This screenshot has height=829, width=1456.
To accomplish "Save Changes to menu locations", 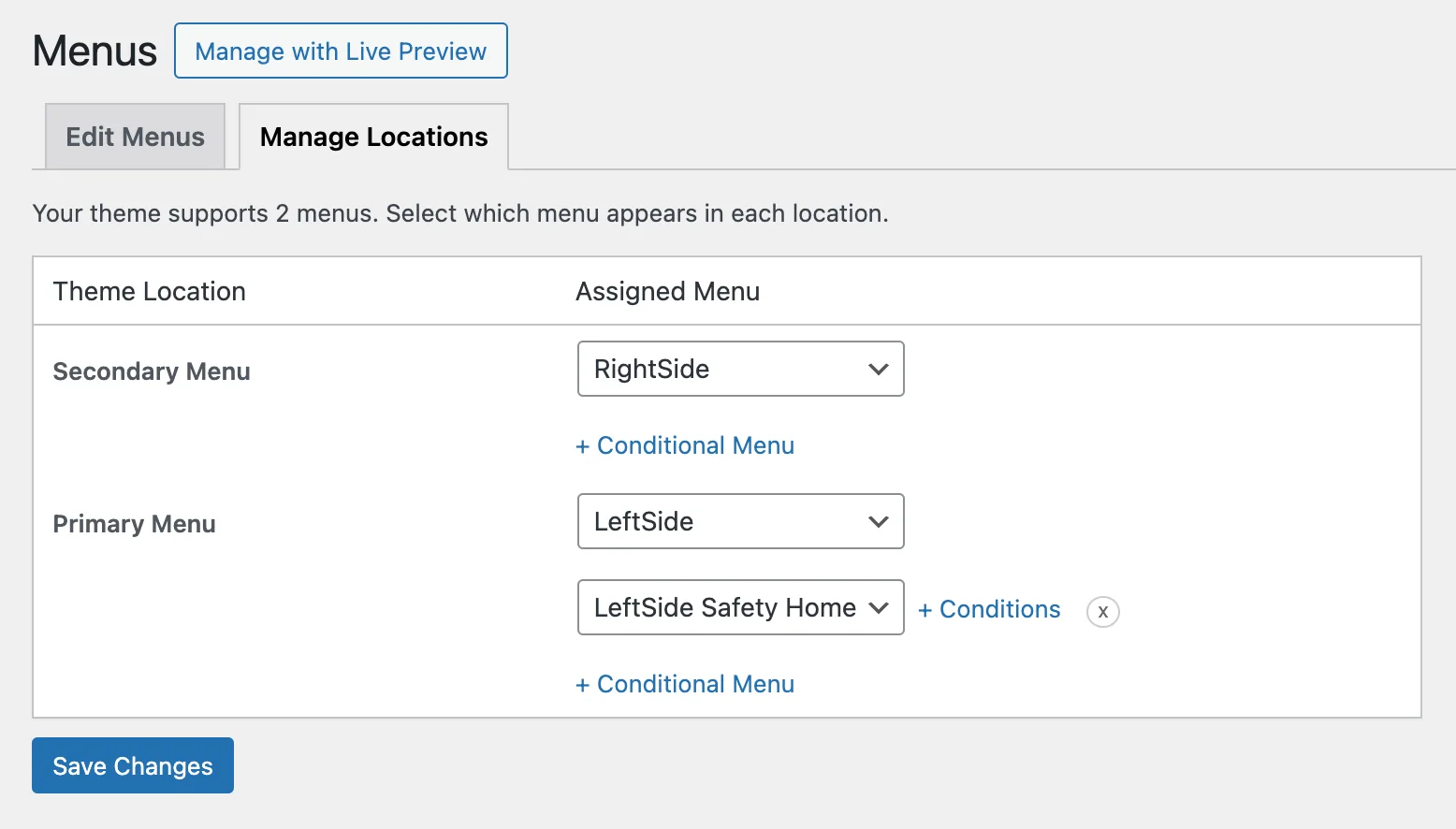I will tap(133, 765).
